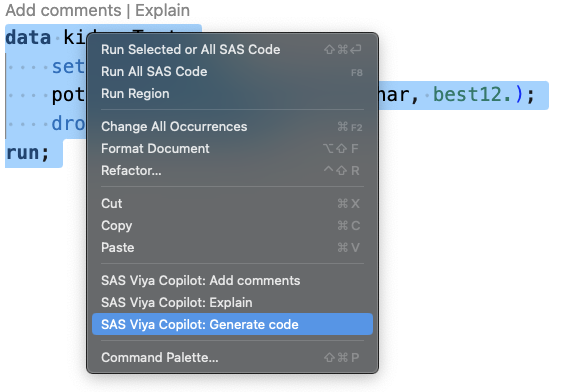Click the 'set' keyword in the editor
The height and width of the screenshot is (392, 570).
[x=68, y=67]
